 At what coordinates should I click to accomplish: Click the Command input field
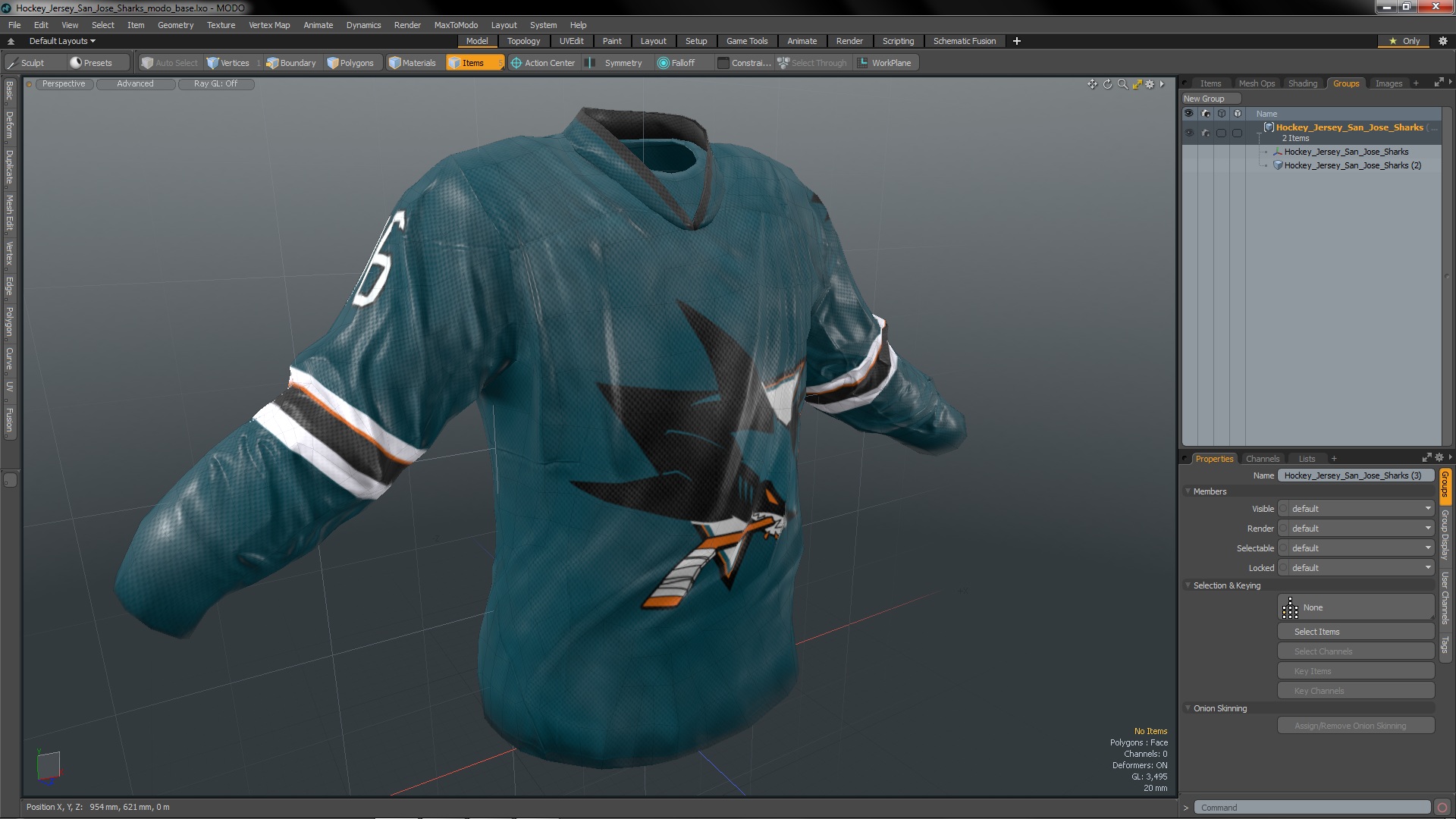tap(1312, 808)
